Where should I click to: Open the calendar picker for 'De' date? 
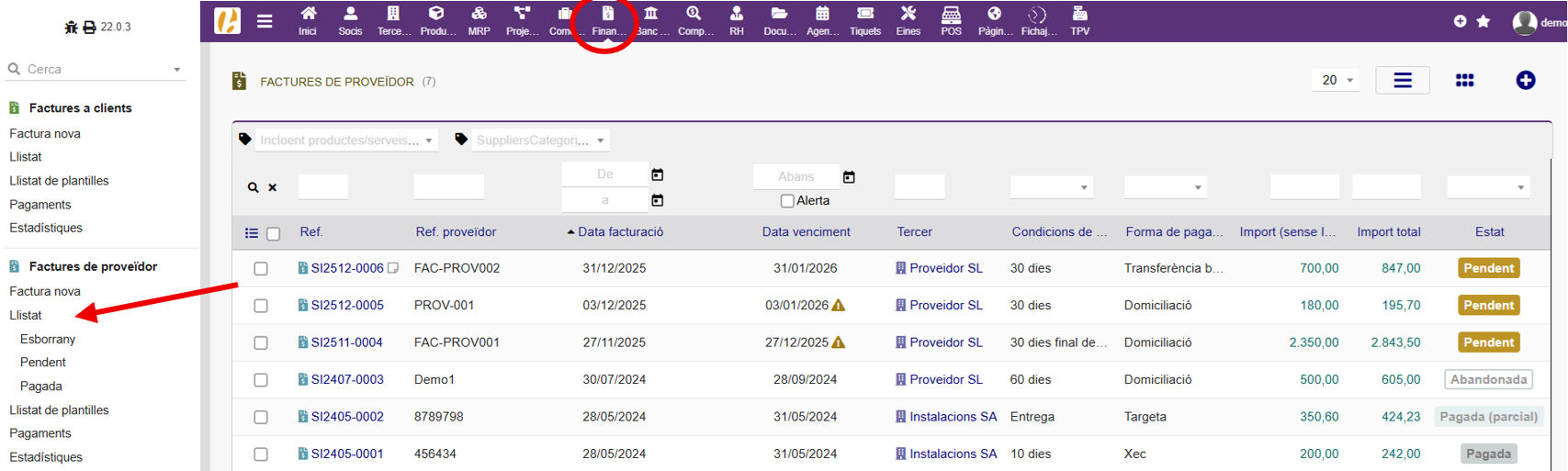[658, 174]
